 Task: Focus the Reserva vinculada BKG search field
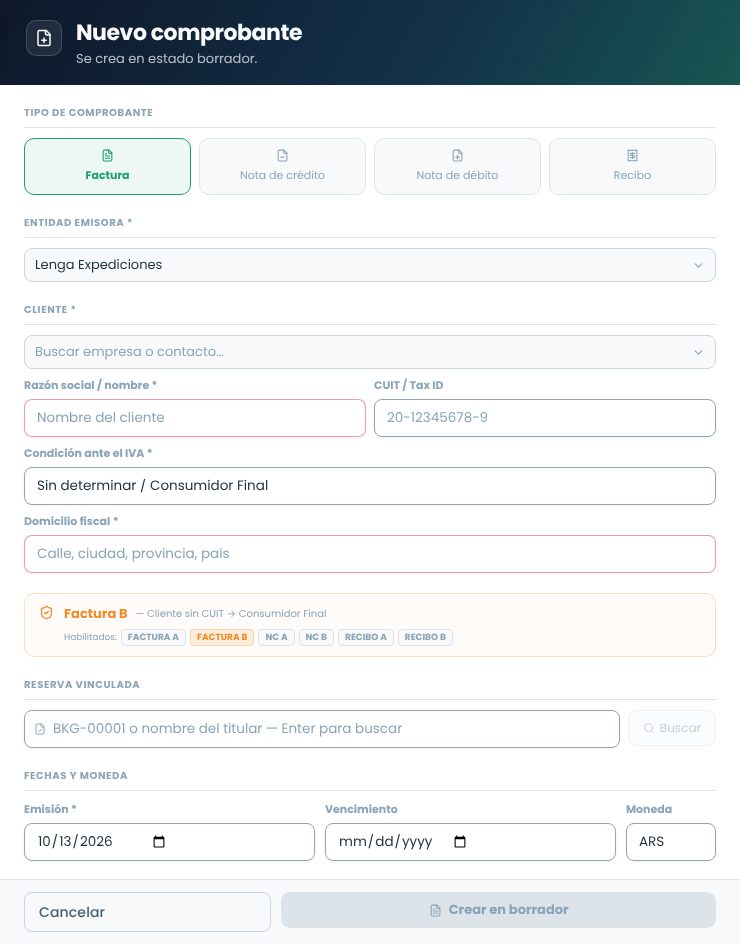322,729
